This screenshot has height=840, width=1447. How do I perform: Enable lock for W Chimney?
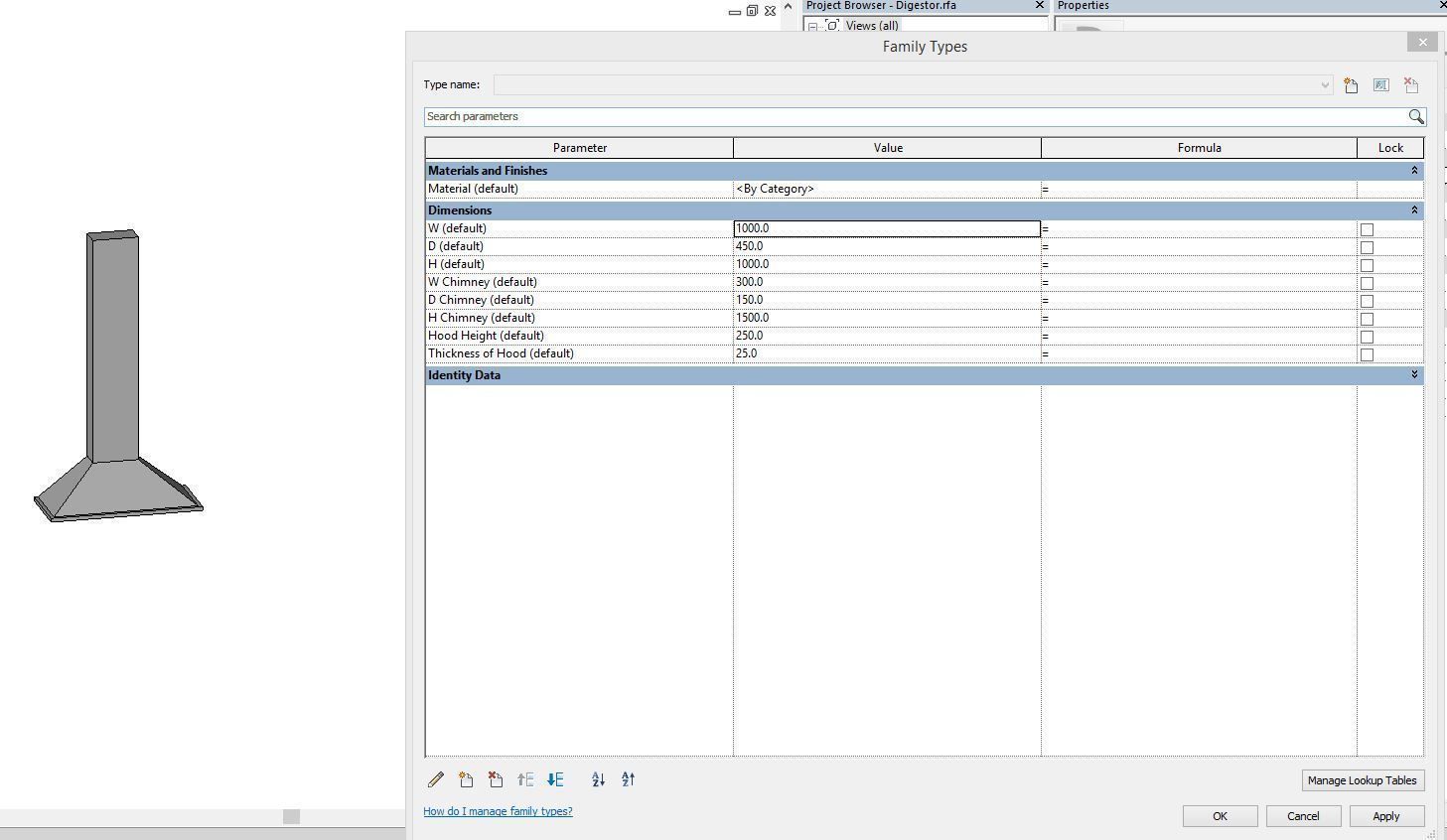coord(1367,283)
